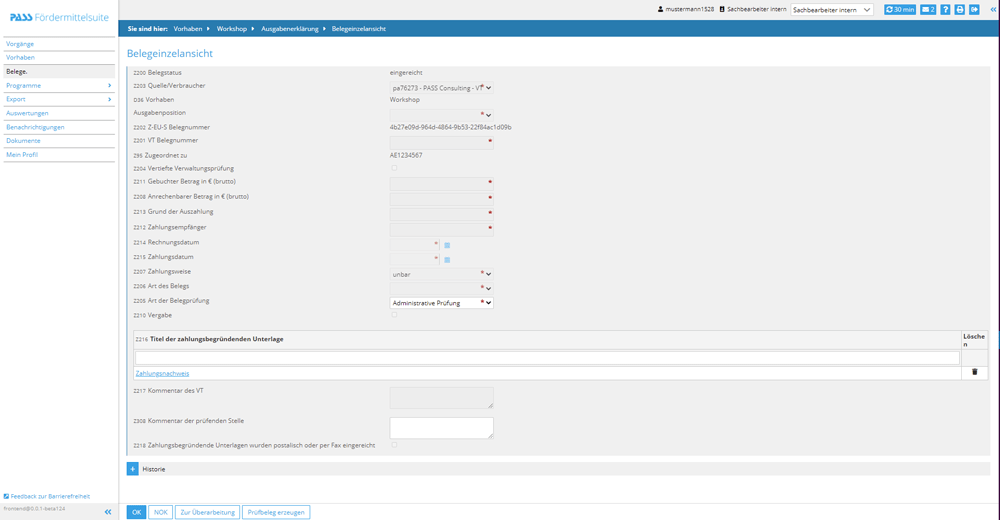Check the postal or fax submission checkbox
This screenshot has width=1000, height=520.
click(394, 445)
